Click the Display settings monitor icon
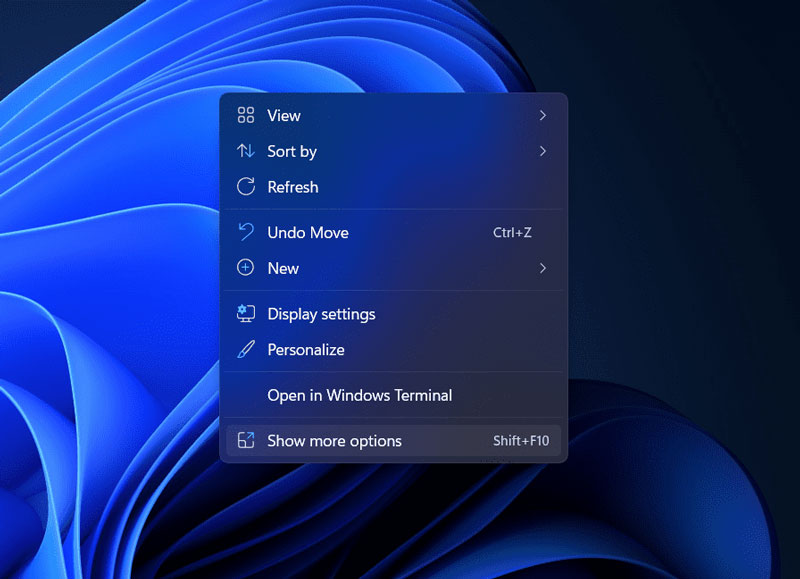This screenshot has height=579, width=800. coord(245,314)
